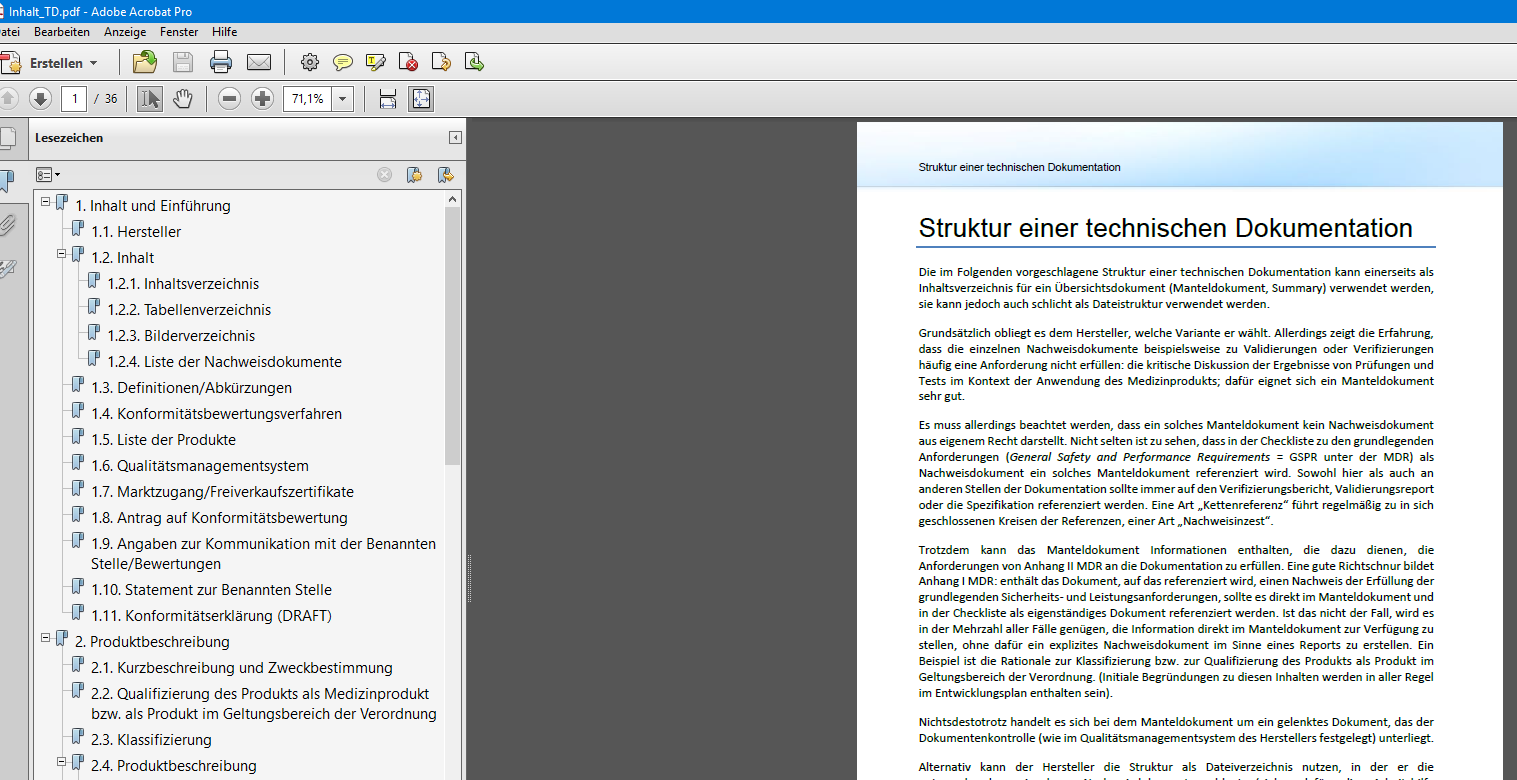1517x780 pixels.
Task: Select the Hand pan tool
Action: point(182,99)
